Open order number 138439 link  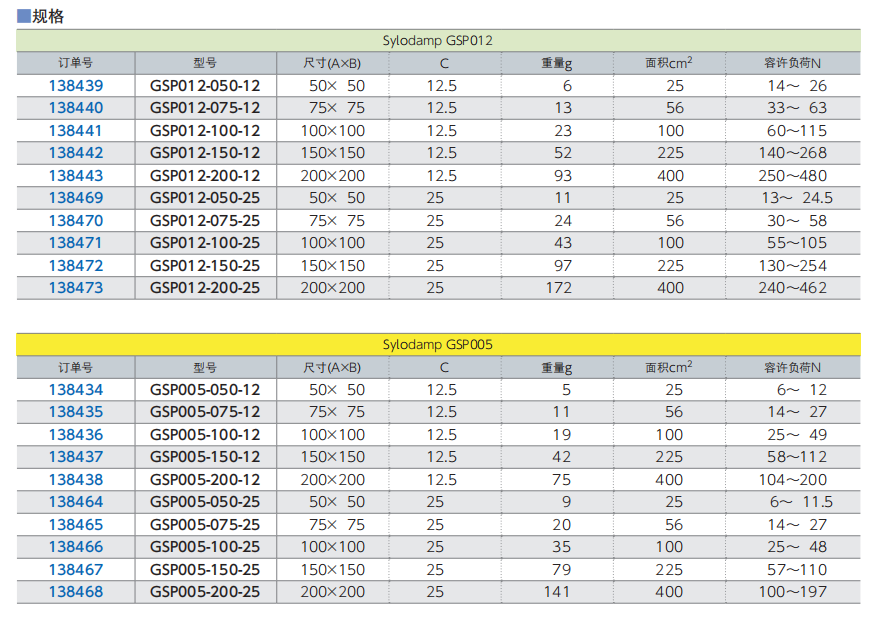click(x=76, y=86)
